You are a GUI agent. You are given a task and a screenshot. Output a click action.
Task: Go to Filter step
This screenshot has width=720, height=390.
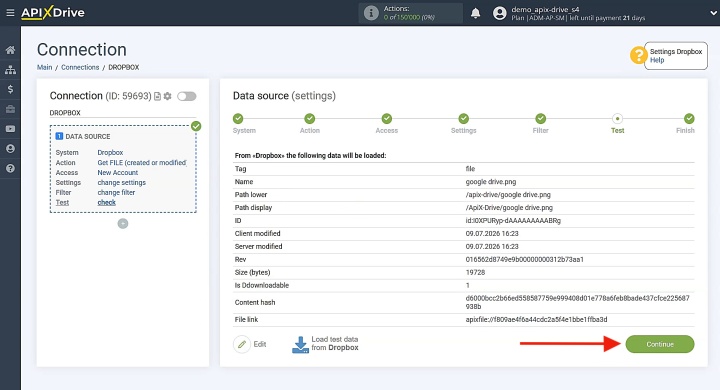point(541,119)
